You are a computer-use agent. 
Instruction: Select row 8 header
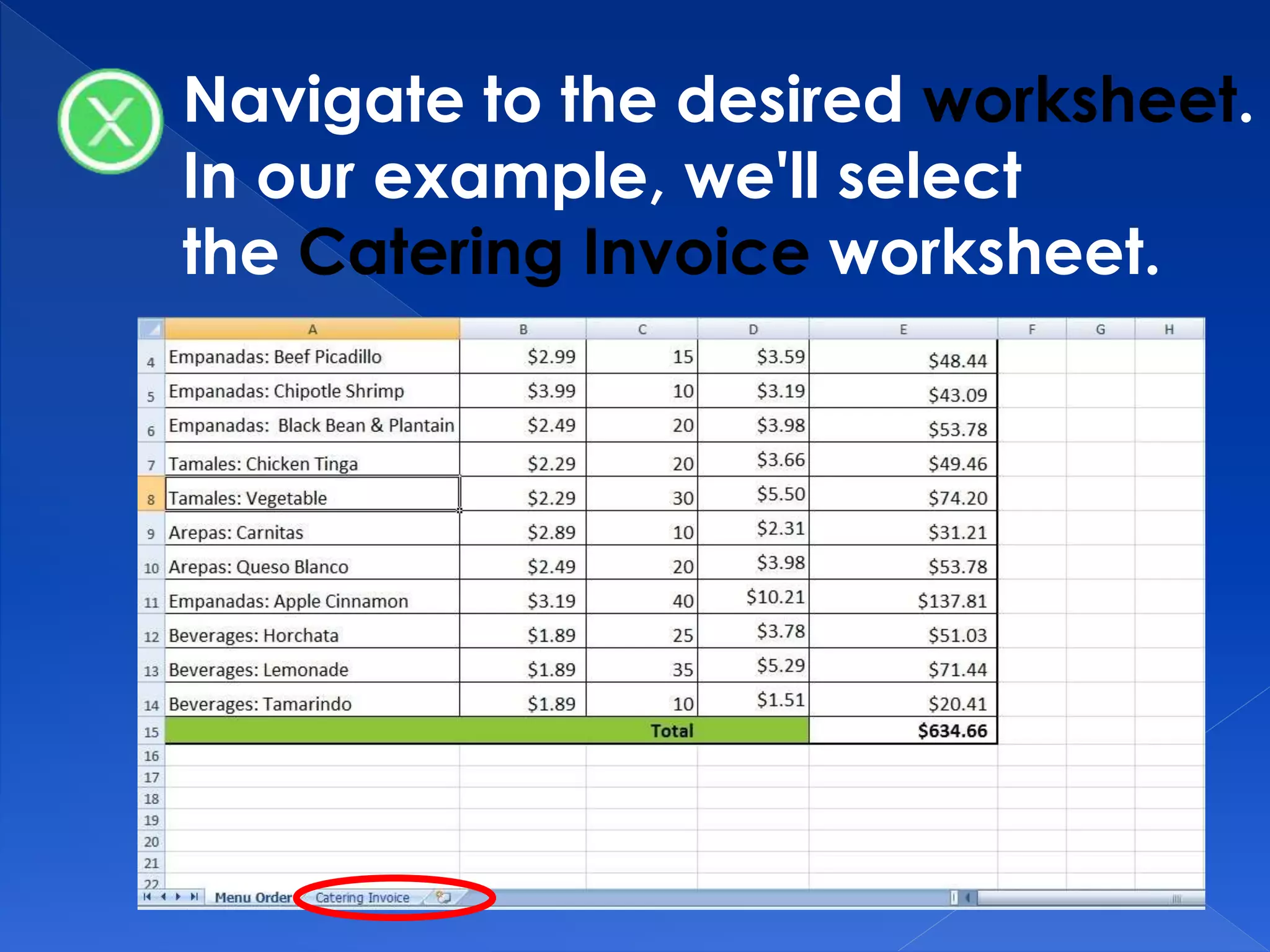click(151, 494)
